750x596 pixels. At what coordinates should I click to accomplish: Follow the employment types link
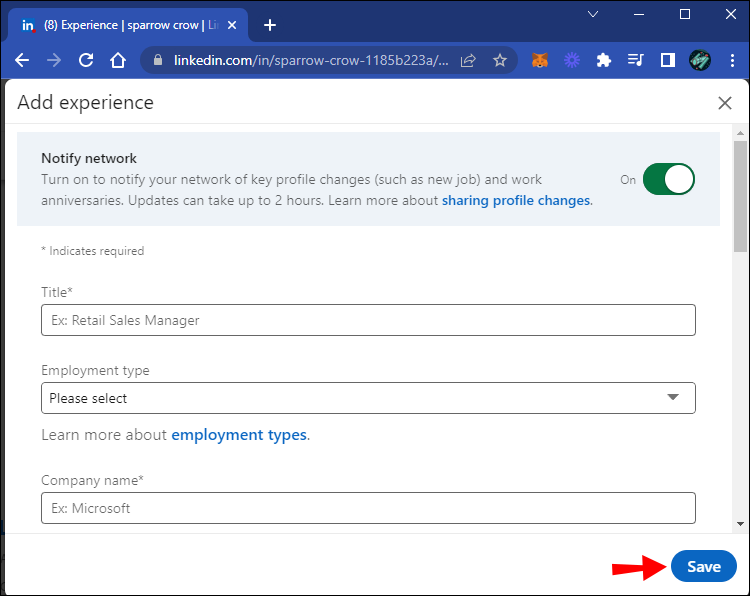tap(239, 435)
